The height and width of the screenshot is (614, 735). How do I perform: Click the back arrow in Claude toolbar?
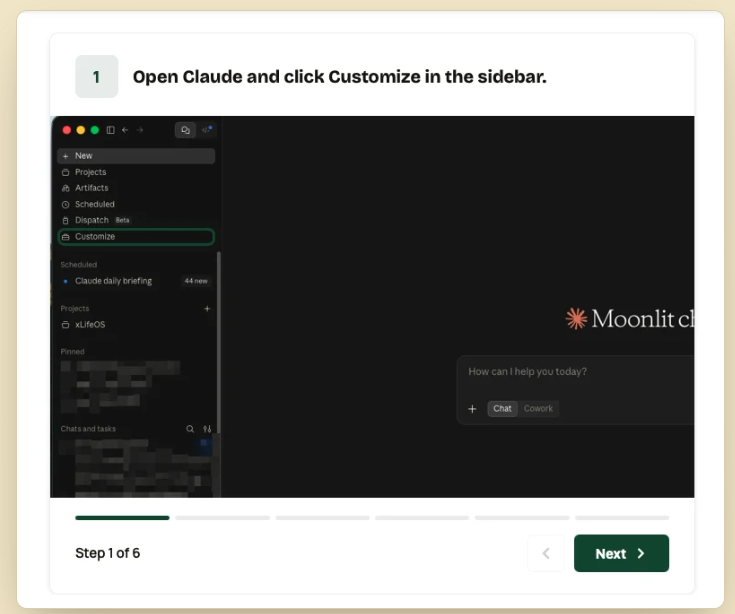pyautogui.click(x=125, y=130)
